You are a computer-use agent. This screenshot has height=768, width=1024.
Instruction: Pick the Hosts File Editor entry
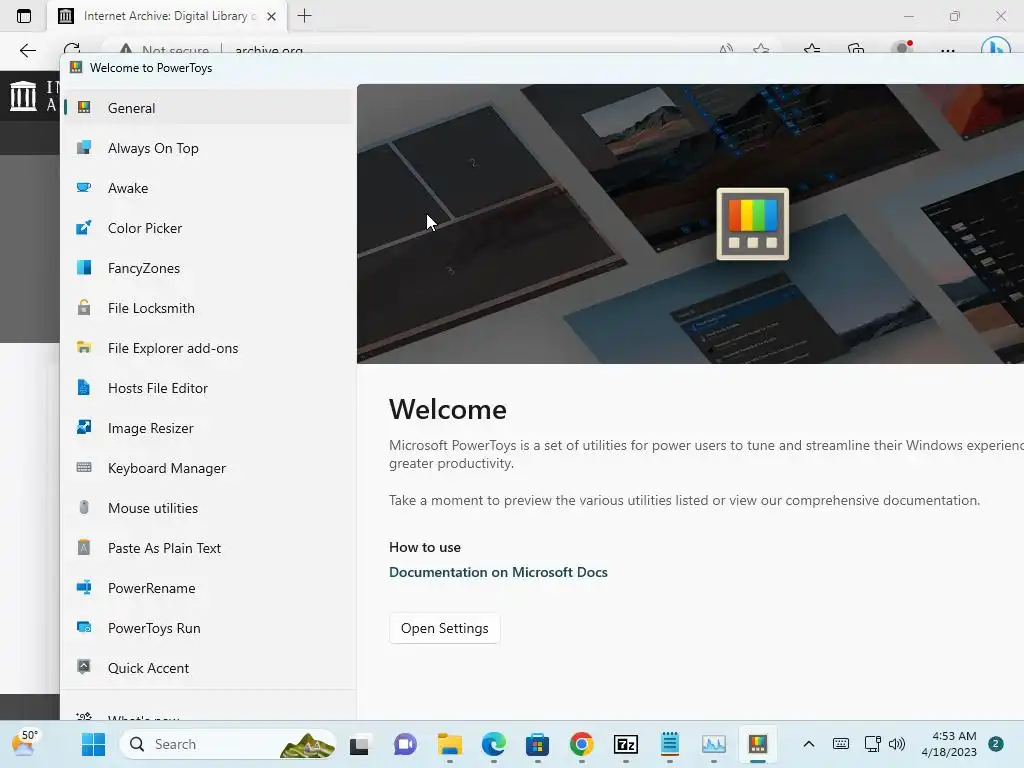[x=208, y=388]
